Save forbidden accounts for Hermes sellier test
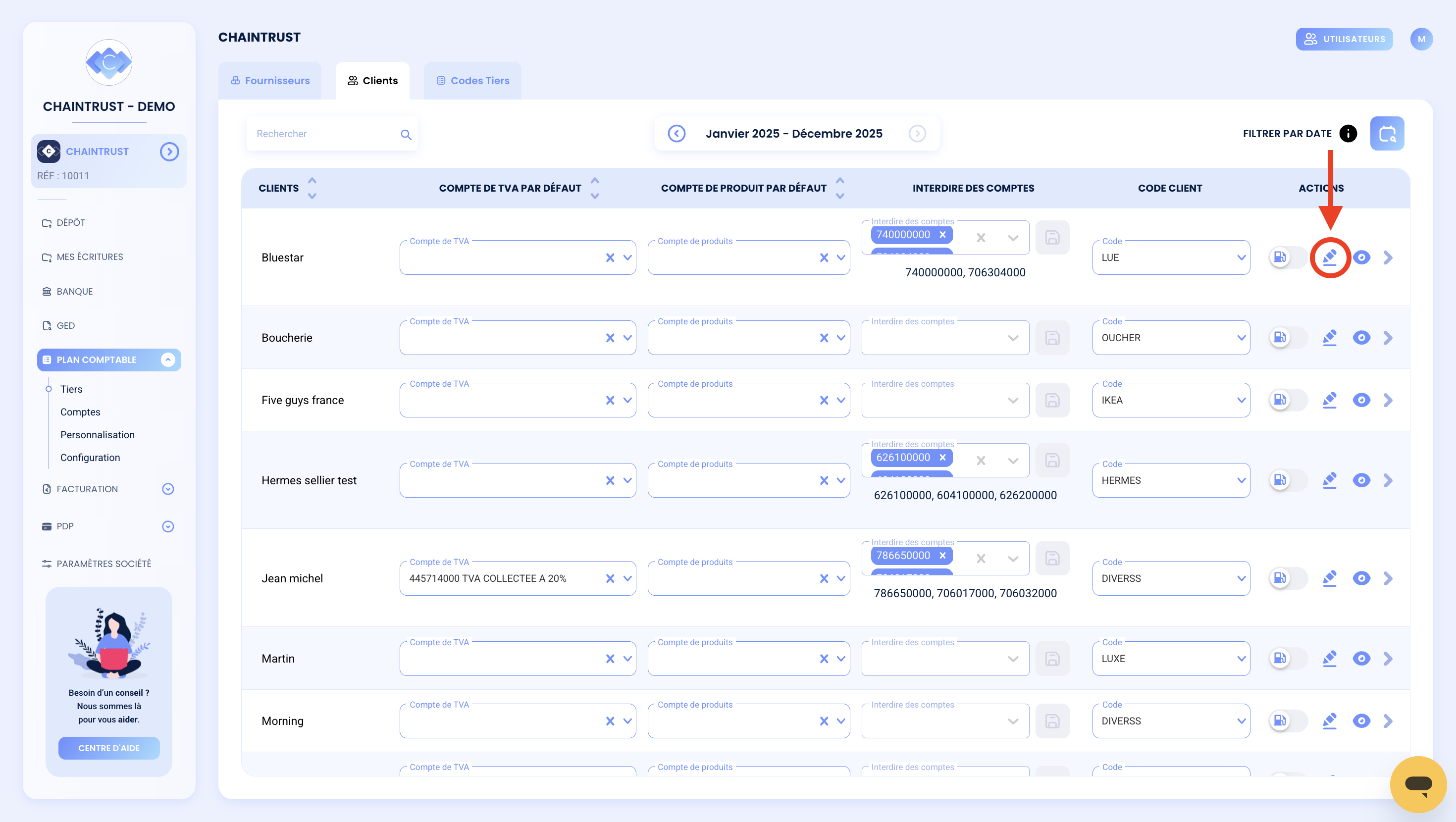The image size is (1456, 822). click(1052, 460)
